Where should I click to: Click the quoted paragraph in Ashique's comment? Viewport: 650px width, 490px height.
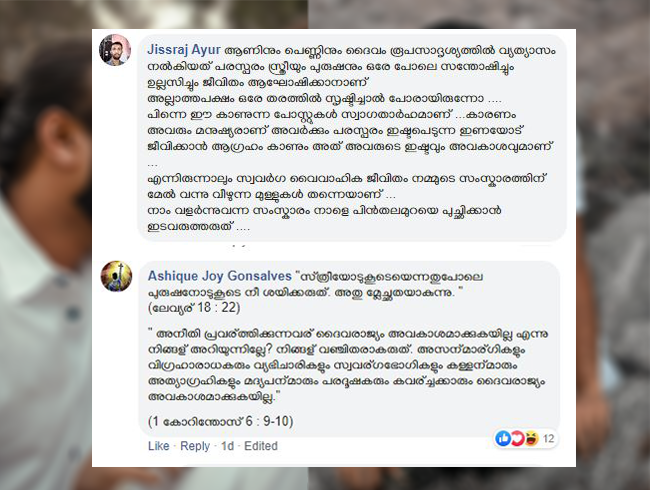point(347,365)
